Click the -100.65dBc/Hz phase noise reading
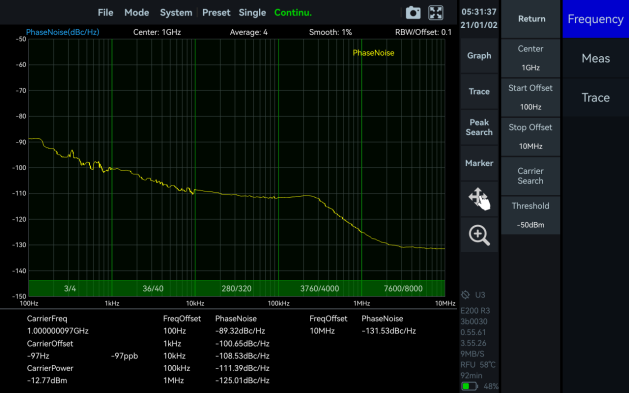Image resolution: width=629 pixels, height=393 pixels. pyautogui.click(x=242, y=344)
